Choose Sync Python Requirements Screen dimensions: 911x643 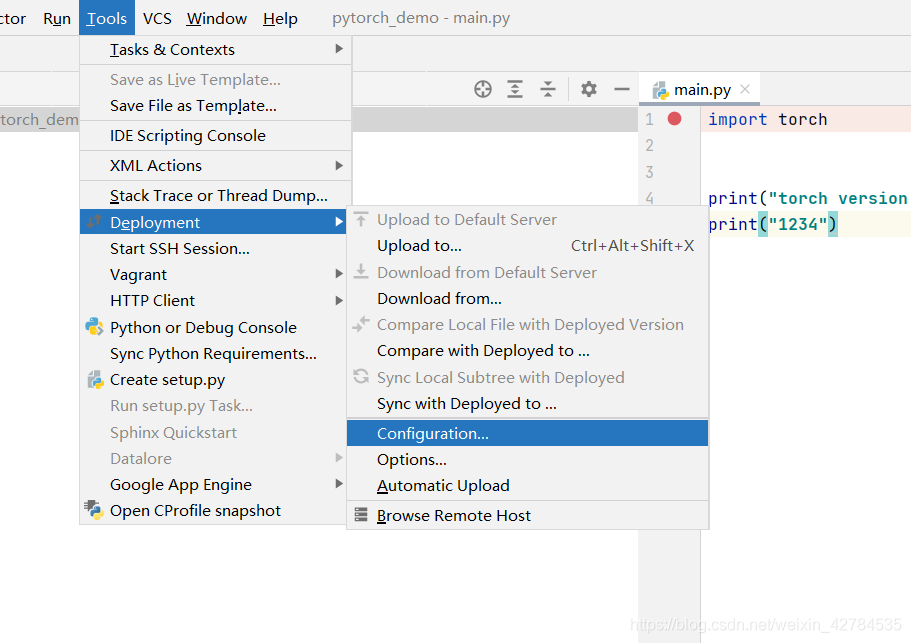213,354
